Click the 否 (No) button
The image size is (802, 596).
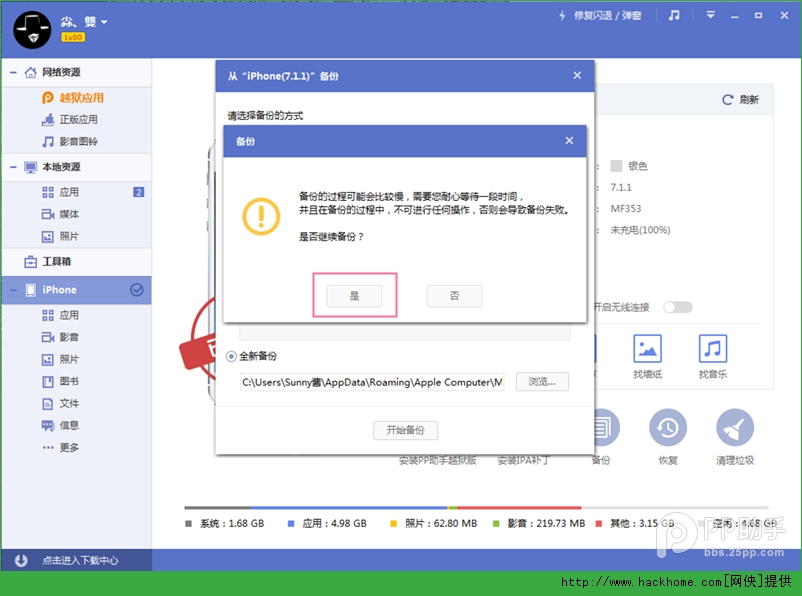[x=454, y=296]
